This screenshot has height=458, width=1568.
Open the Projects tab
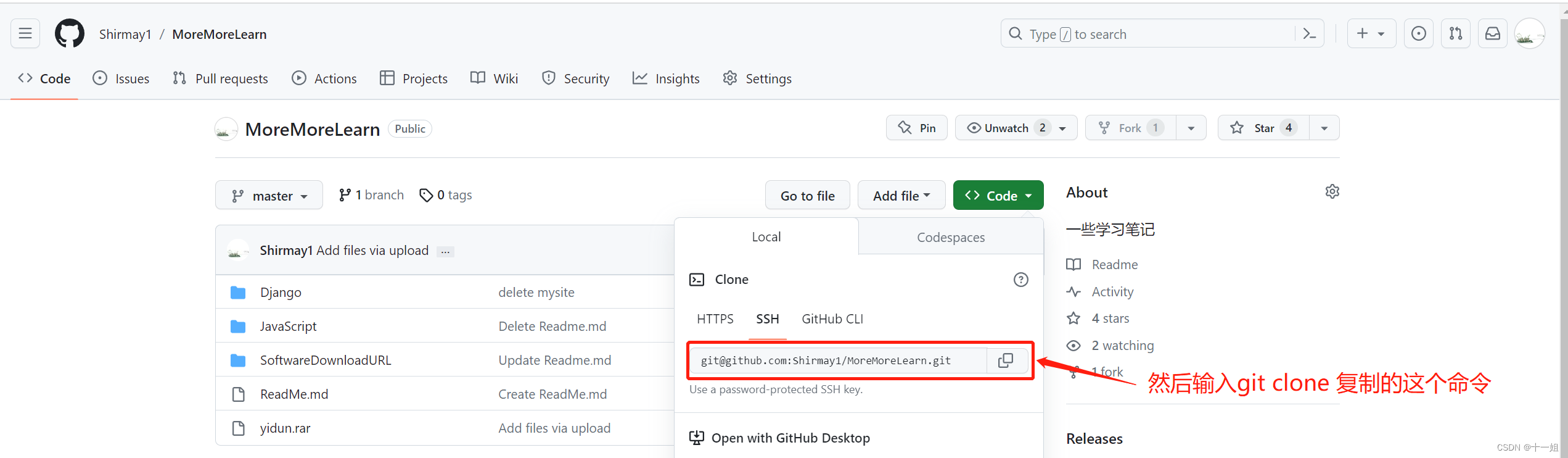click(414, 78)
